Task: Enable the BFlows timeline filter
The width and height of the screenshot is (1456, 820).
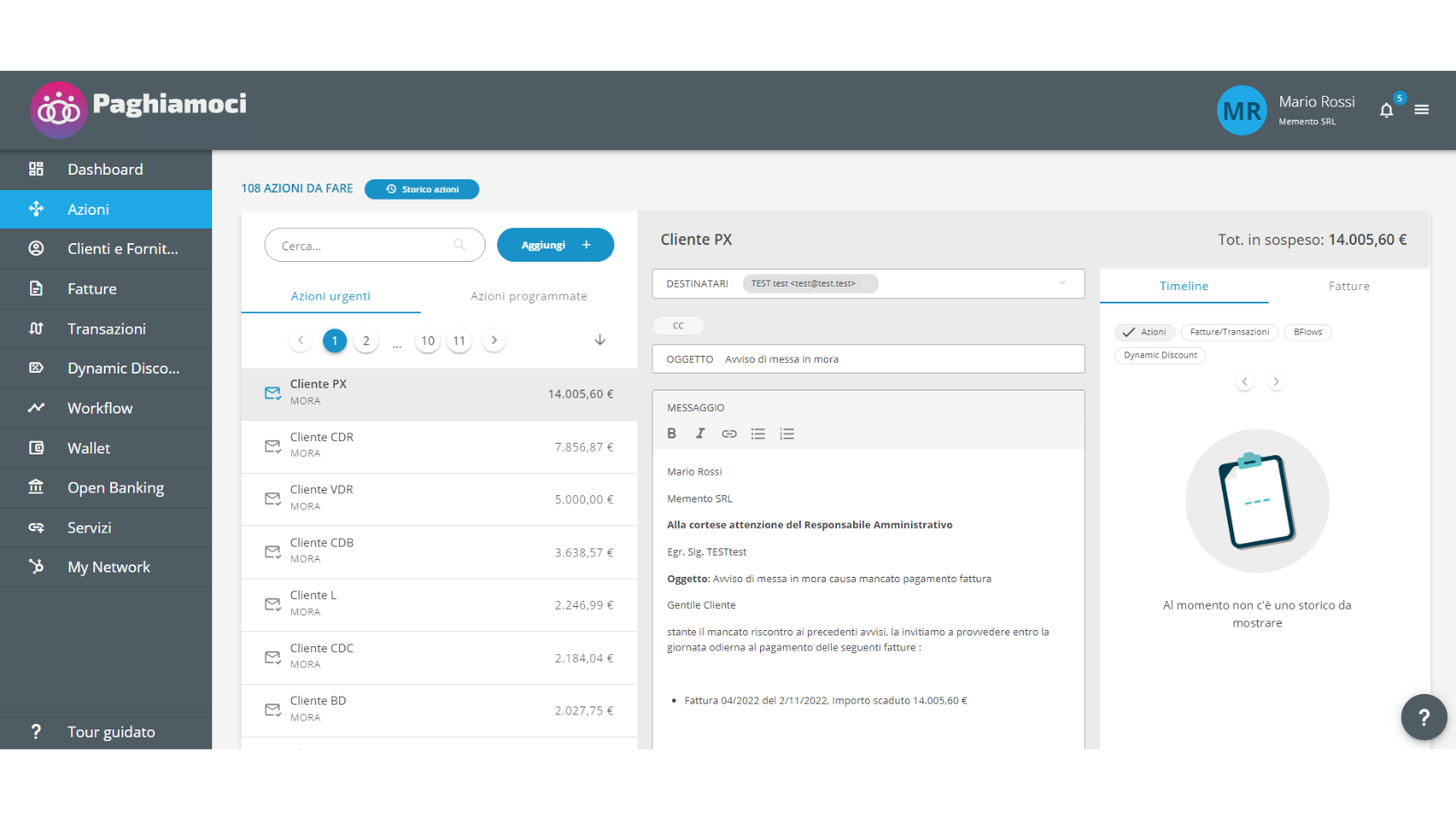Action: tap(1307, 332)
